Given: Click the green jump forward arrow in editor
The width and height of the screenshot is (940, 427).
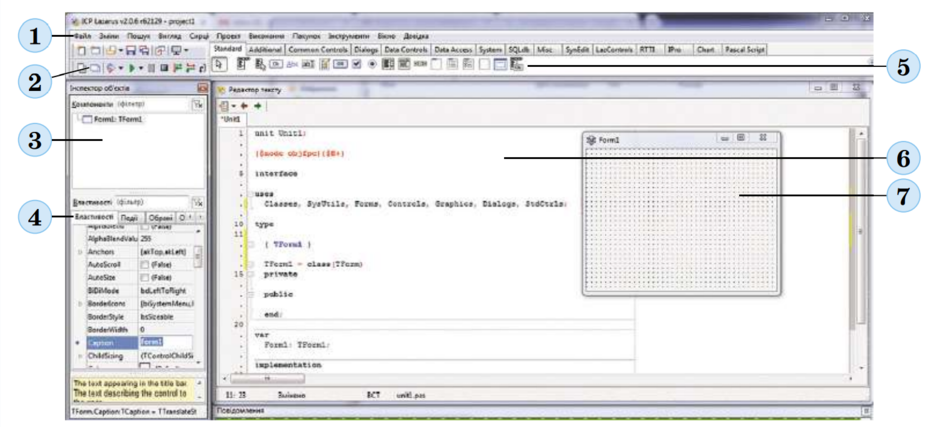Looking at the screenshot, I should tap(258, 106).
